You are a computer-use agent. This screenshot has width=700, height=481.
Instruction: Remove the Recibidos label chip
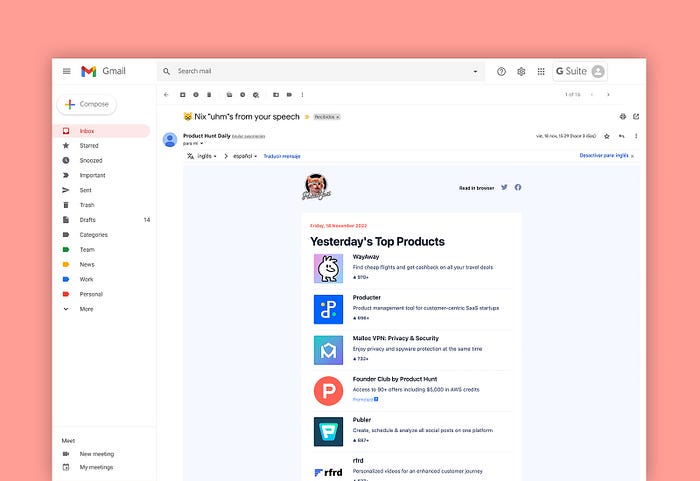[338, 117]
